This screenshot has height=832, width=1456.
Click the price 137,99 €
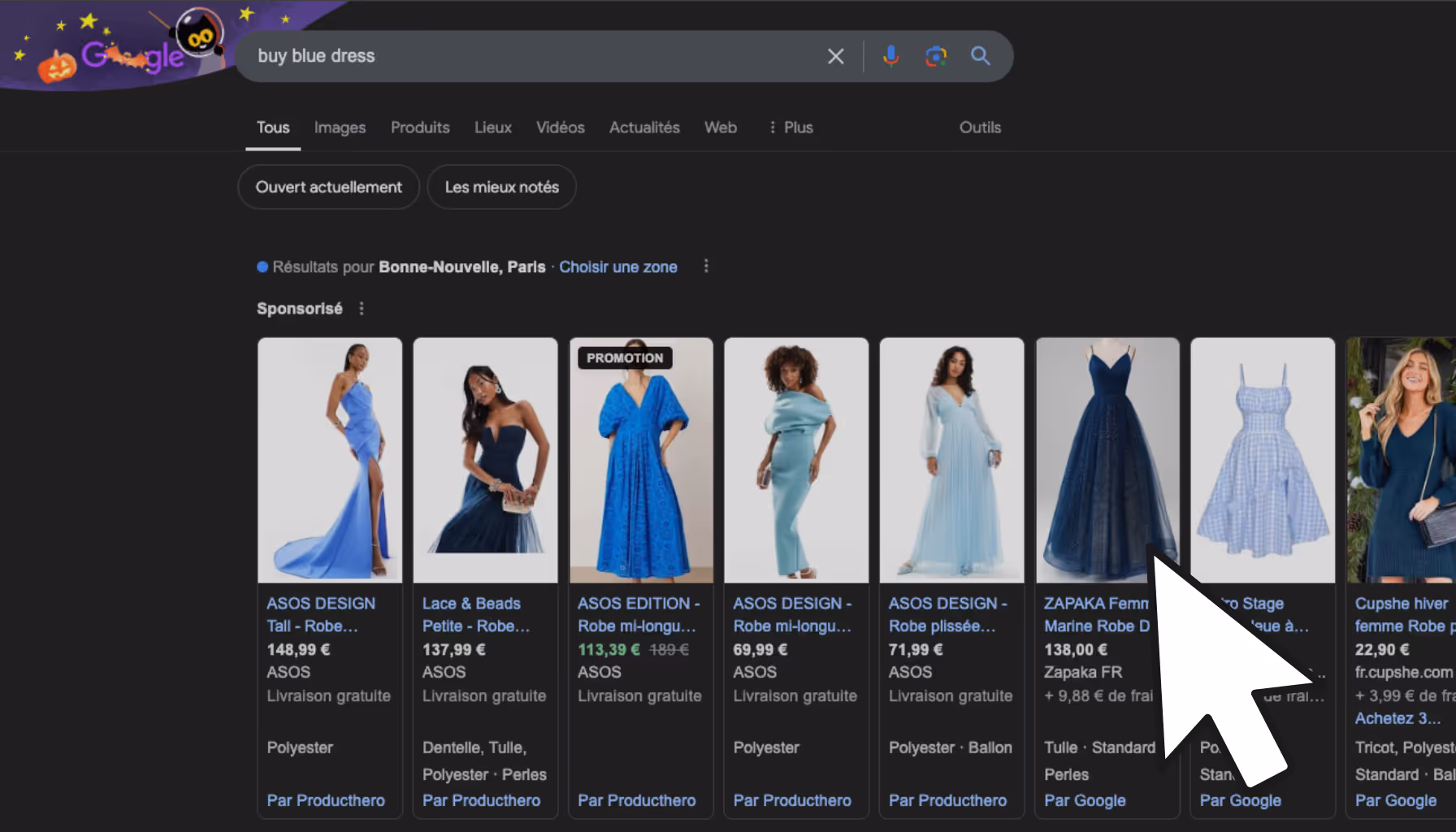click(453, 650)
